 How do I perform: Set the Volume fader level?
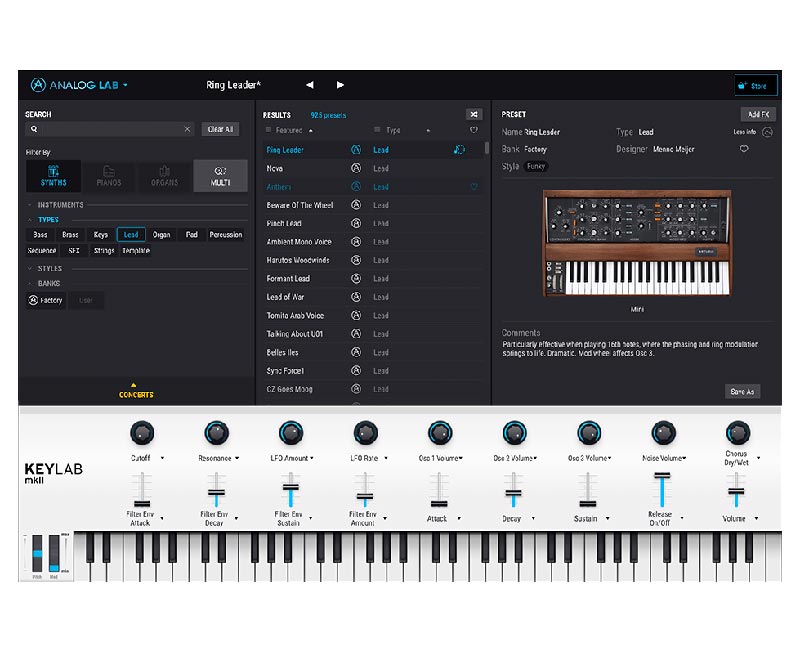pyautogui.click(x=736, y=491)
